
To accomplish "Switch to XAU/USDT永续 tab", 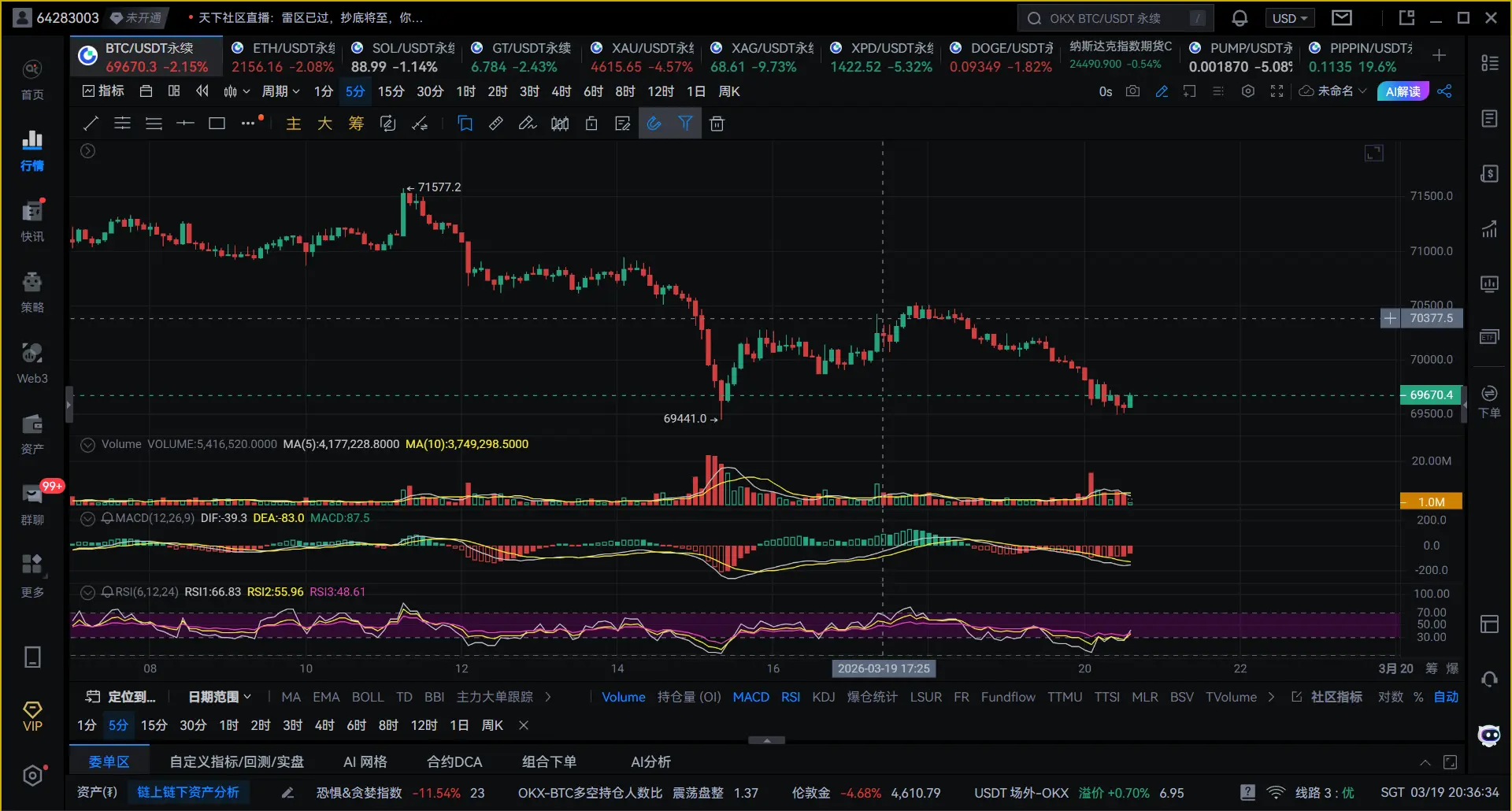I will 643,57.
